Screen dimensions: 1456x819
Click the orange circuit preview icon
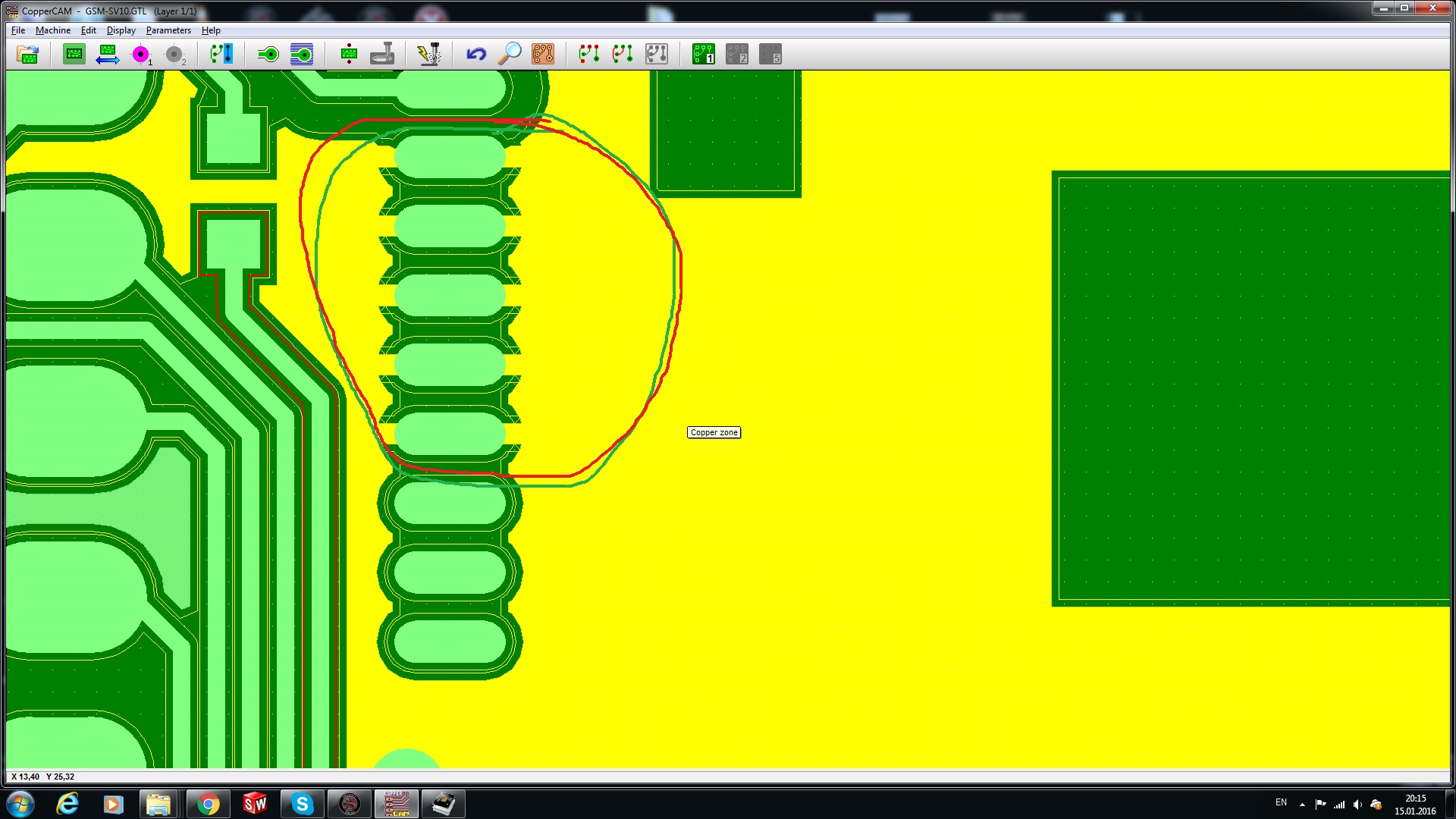pyautogui.click(x=543, y=55)
